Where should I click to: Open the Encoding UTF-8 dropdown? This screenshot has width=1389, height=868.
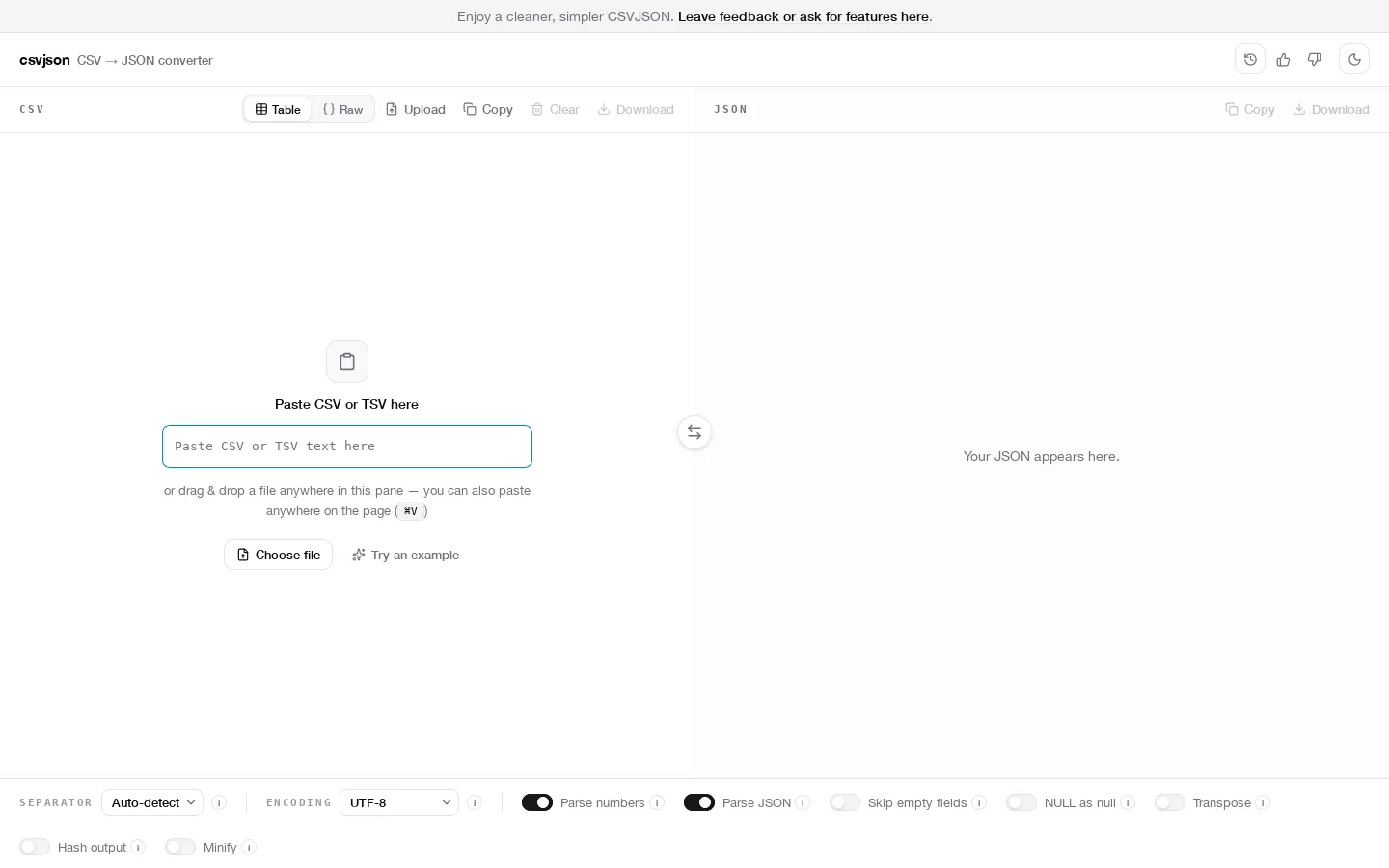[399, 802]
